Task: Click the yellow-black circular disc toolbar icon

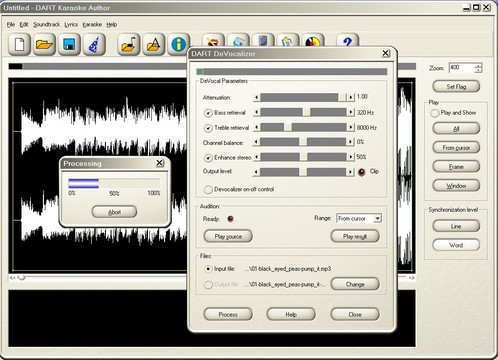Action: (313, 41)
